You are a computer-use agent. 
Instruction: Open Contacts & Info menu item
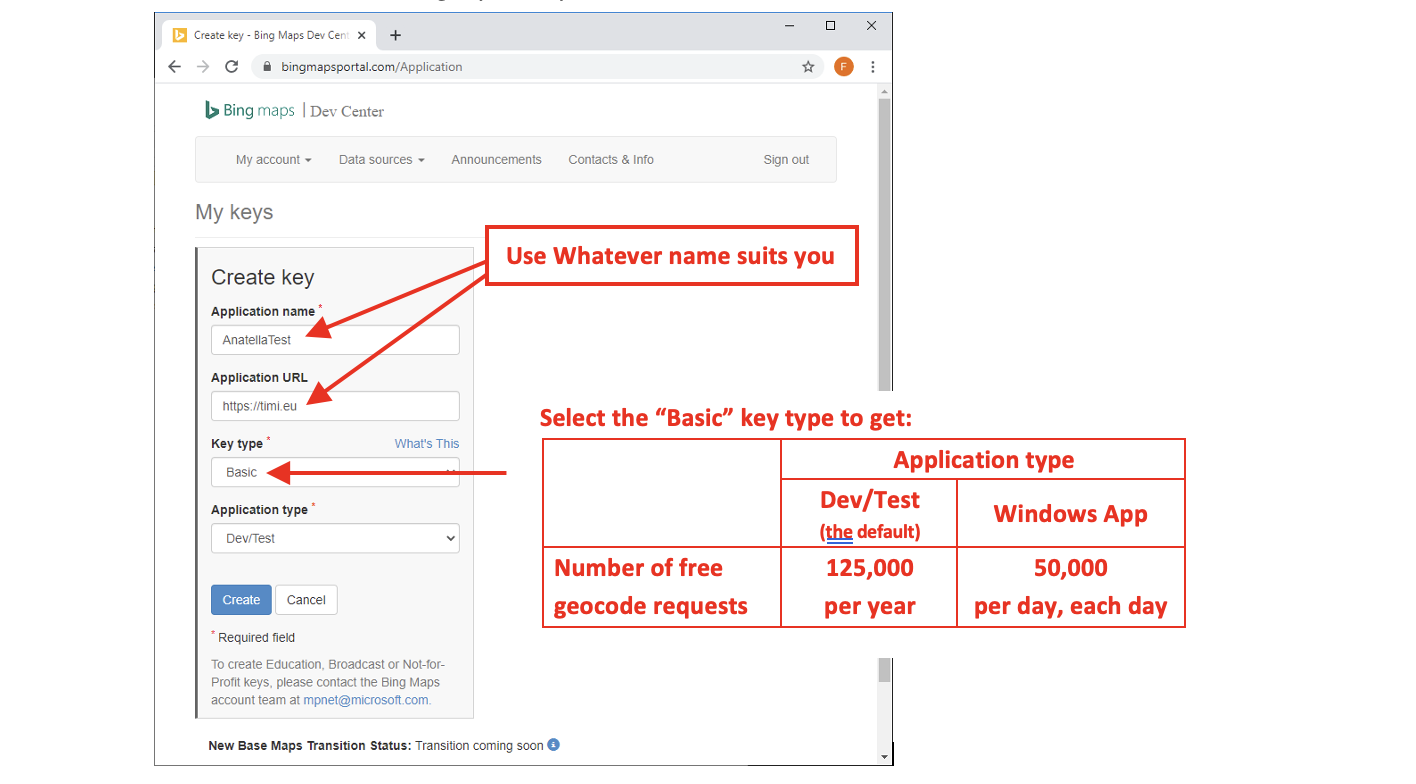pos(610,160)
